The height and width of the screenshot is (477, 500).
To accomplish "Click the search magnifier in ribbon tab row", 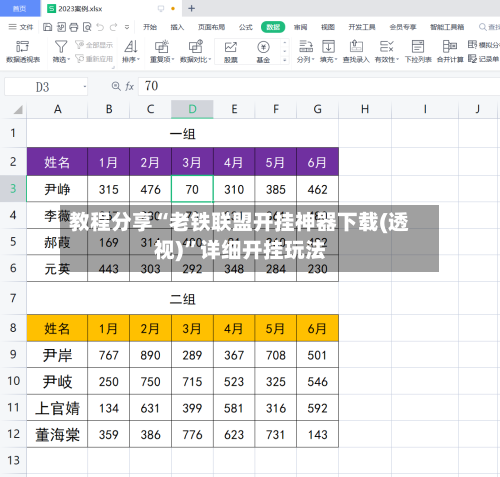I will click(482, 27).
